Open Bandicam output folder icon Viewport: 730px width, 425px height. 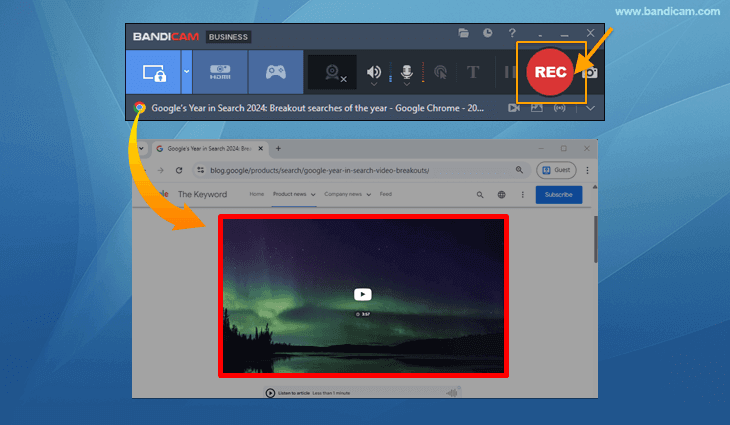click(x=463, y=33)
